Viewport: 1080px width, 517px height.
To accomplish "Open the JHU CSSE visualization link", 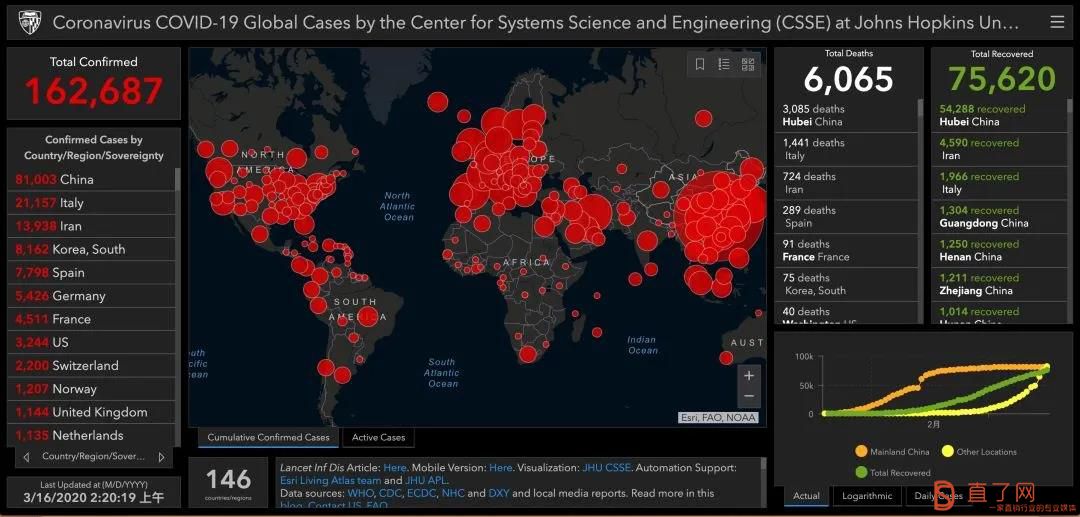I will [606, 467].
